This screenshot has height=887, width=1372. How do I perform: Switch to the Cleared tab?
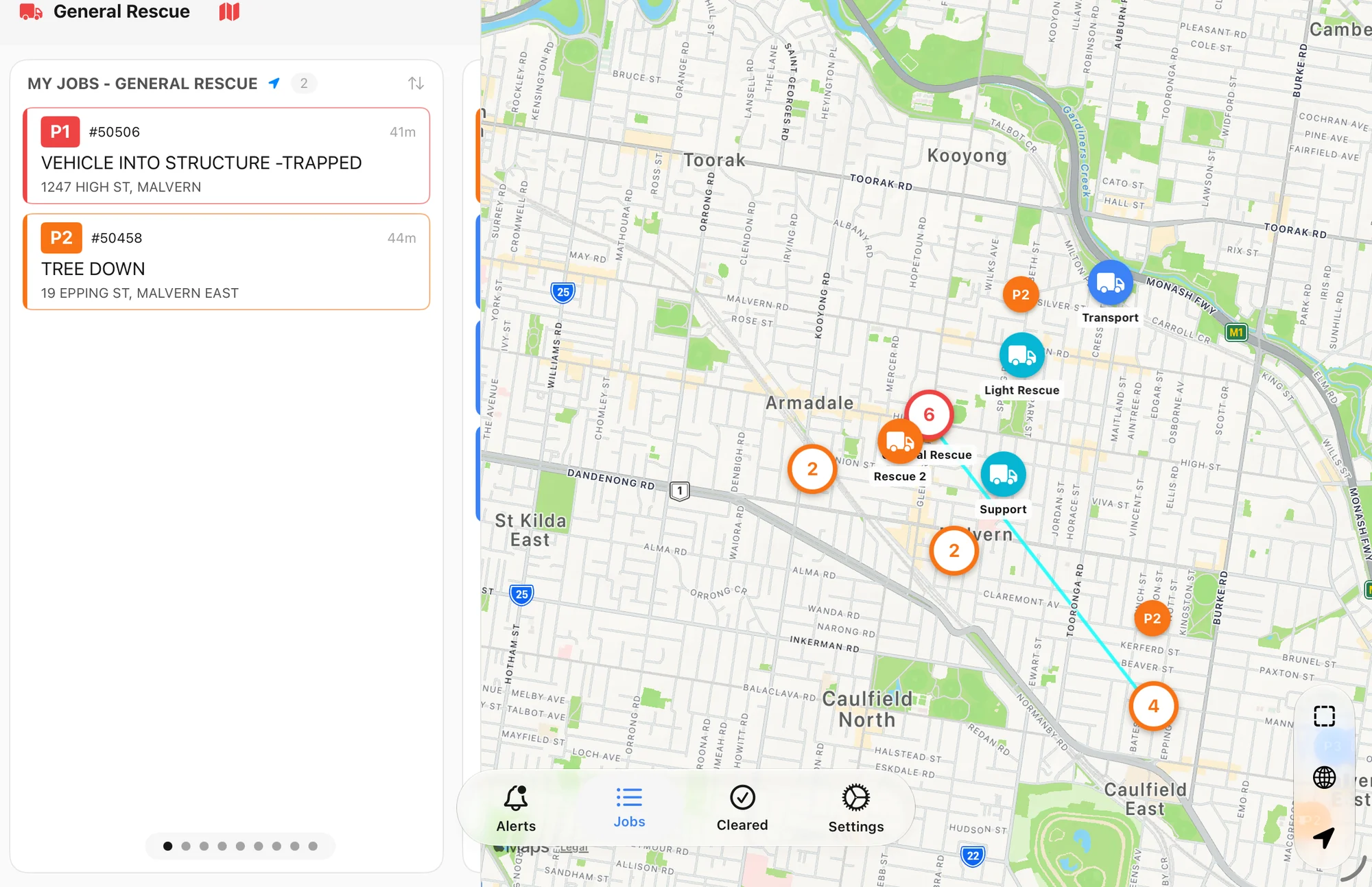click(742, 809)
